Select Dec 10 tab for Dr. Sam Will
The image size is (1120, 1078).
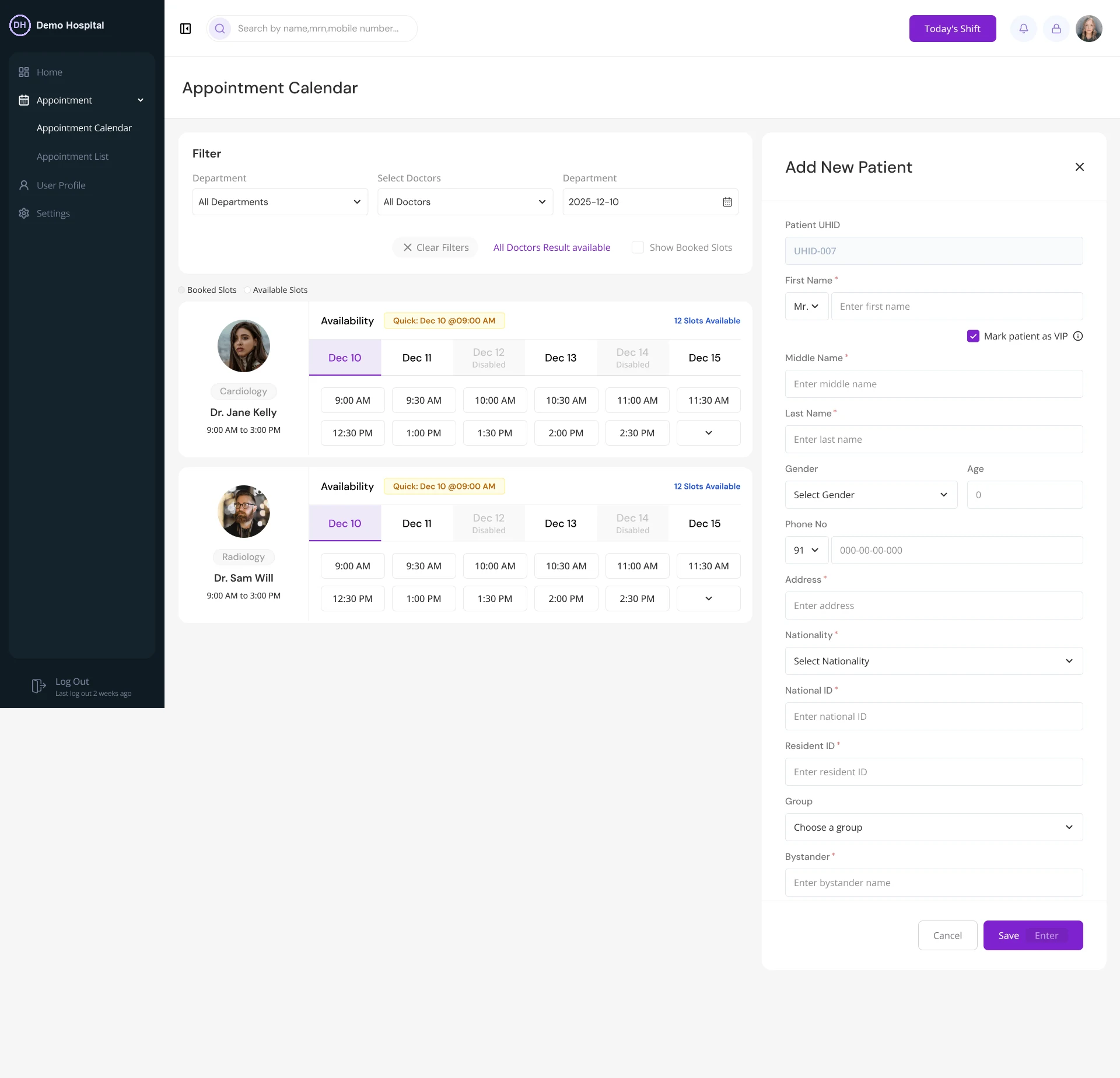[x=345, y=523]
